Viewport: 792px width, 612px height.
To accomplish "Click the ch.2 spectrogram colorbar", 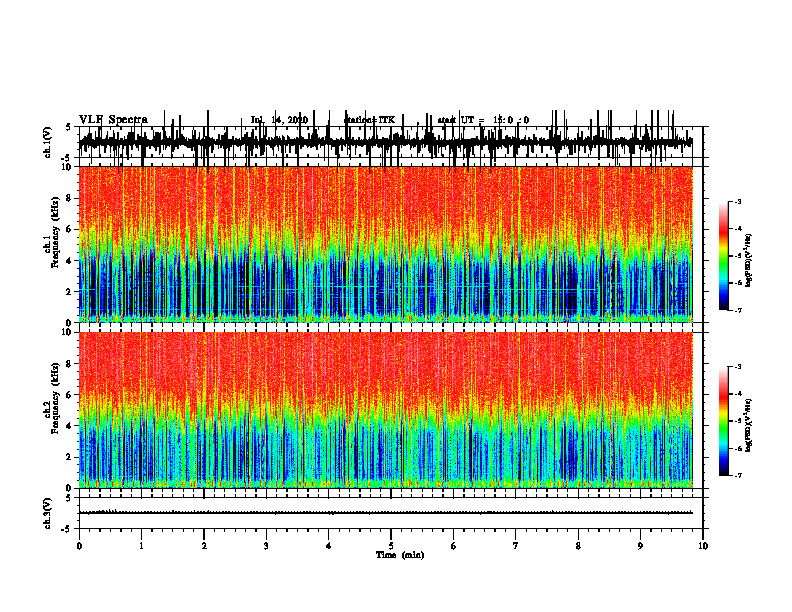I will 723,421.
